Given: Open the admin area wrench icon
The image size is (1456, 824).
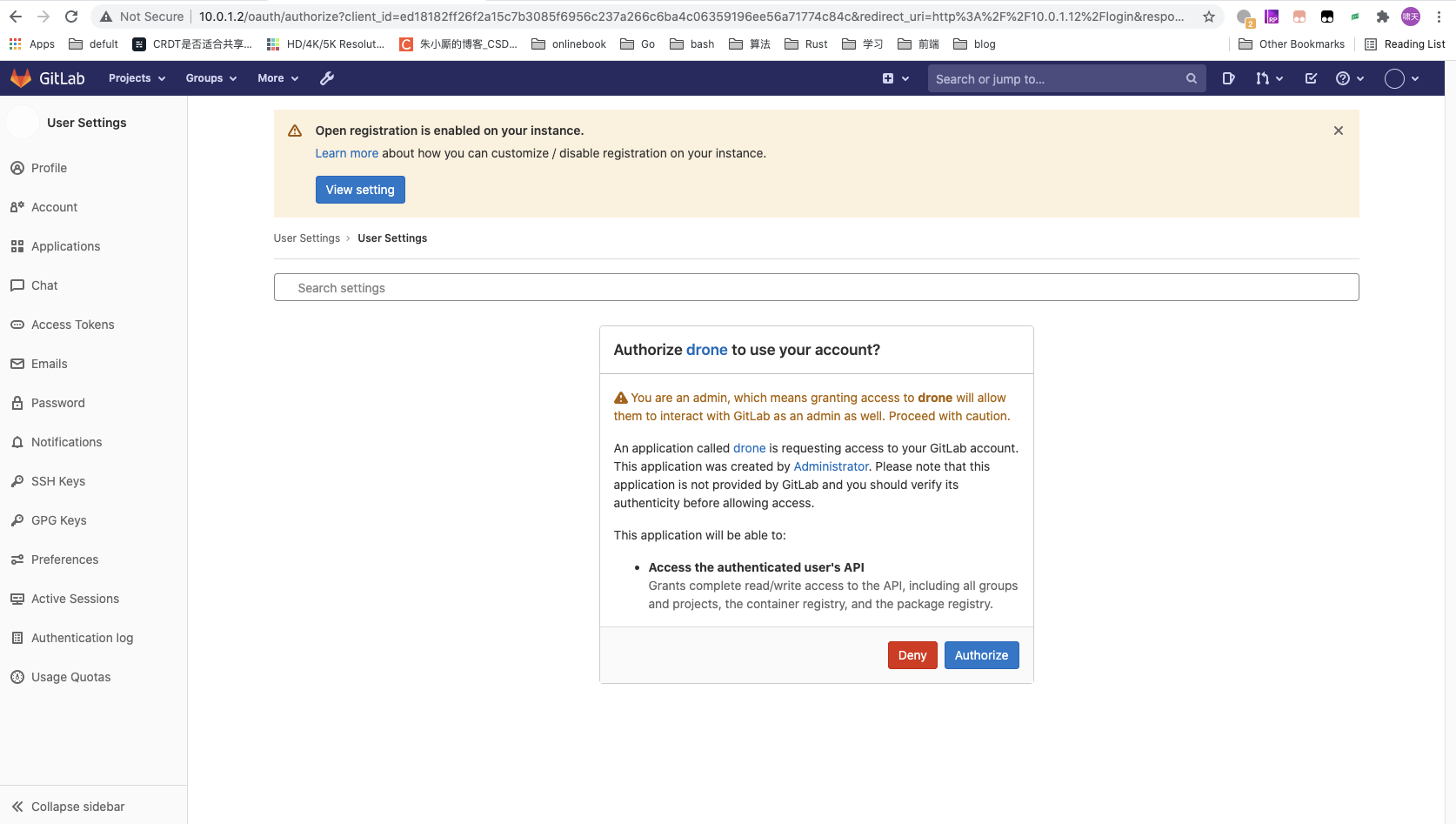Looking at the screenshot, I should pyautogui.click(x=327, y=78).
